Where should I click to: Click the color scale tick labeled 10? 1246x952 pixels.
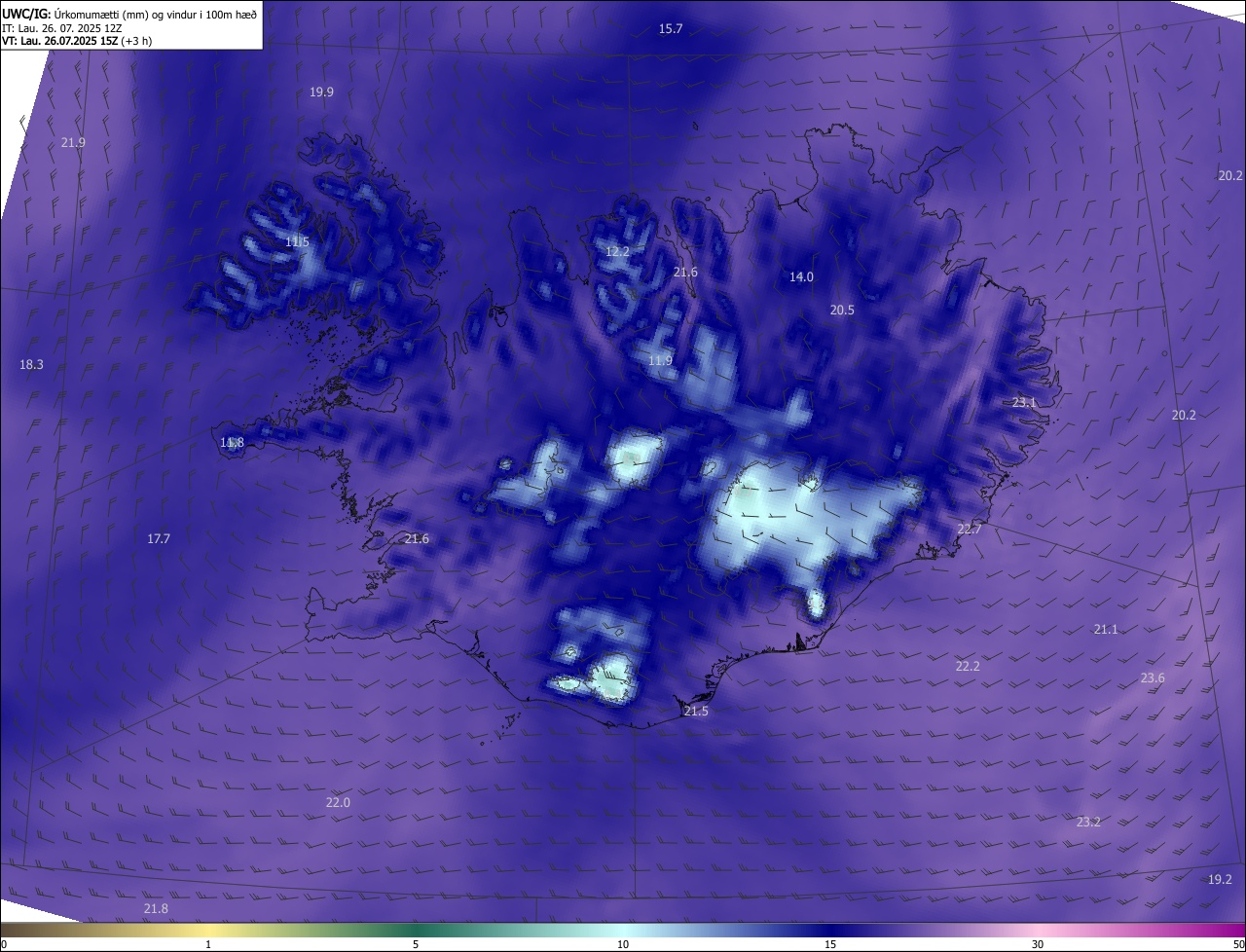click(623, 944)
